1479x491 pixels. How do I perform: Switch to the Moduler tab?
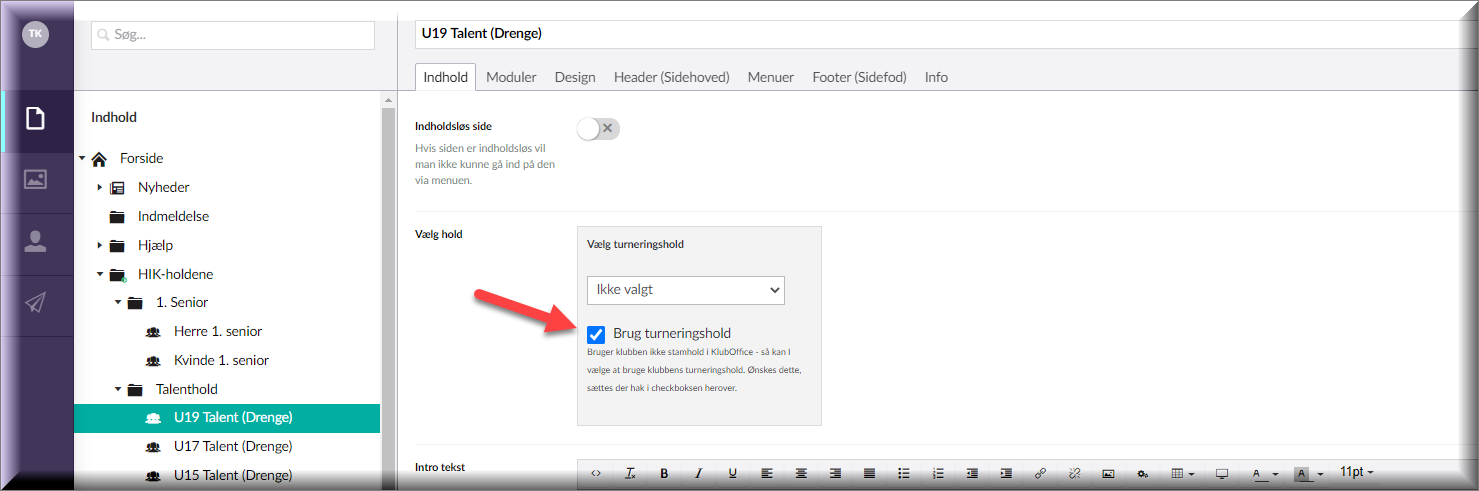coord(511,77)
